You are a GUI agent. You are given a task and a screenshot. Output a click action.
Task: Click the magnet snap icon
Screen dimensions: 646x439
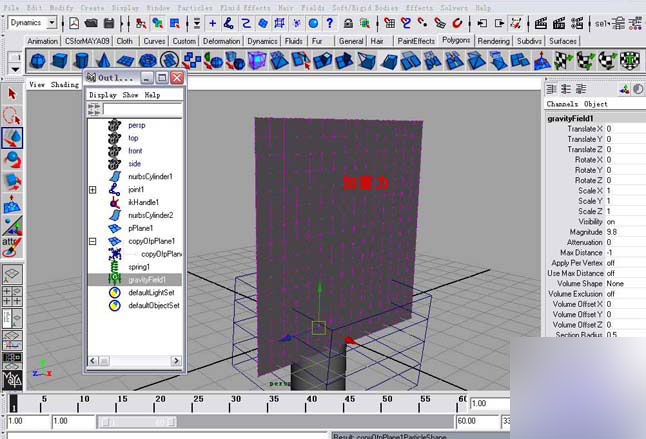coord(457,23)
